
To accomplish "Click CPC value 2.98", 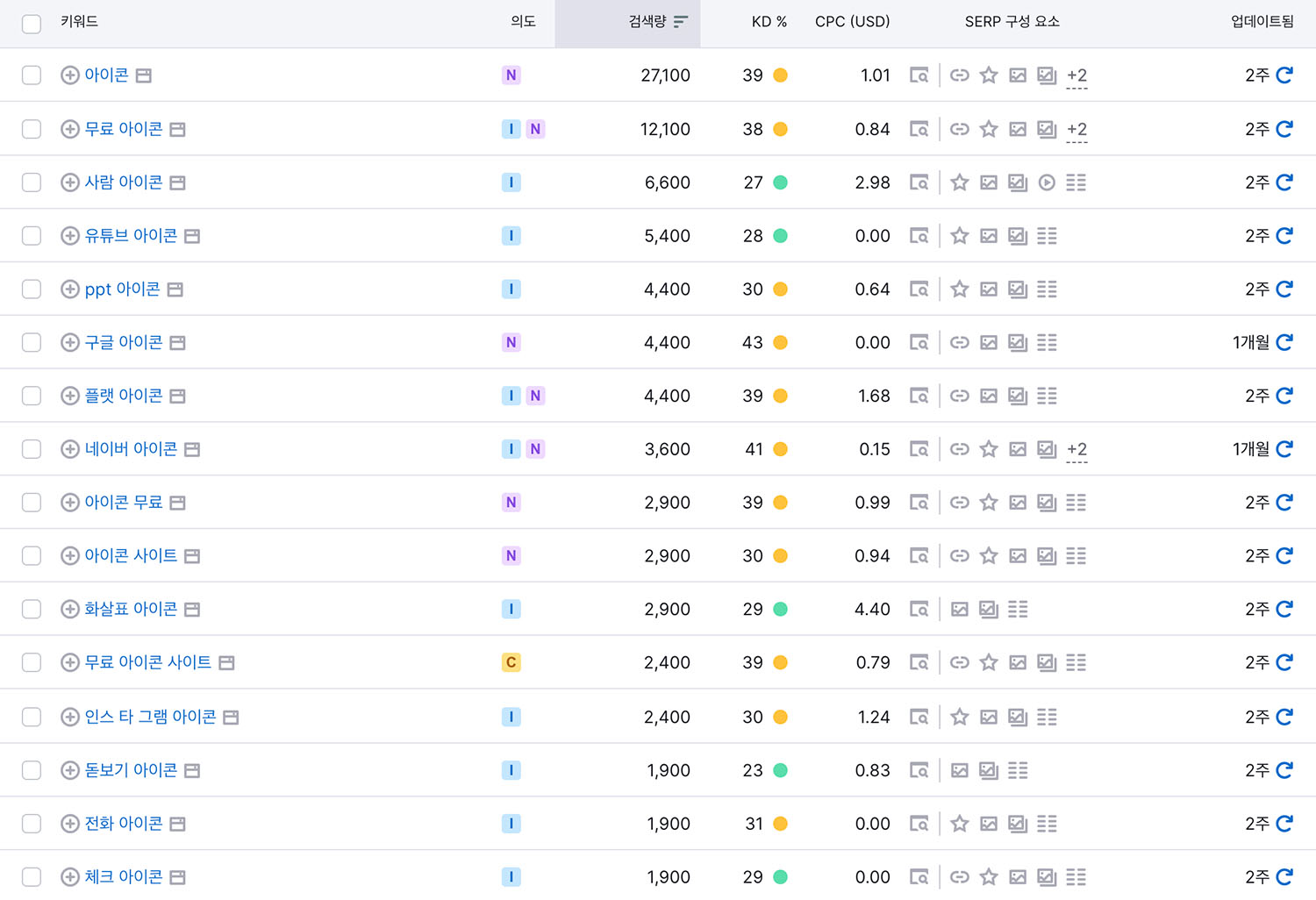I will click(x=872, y=182).
